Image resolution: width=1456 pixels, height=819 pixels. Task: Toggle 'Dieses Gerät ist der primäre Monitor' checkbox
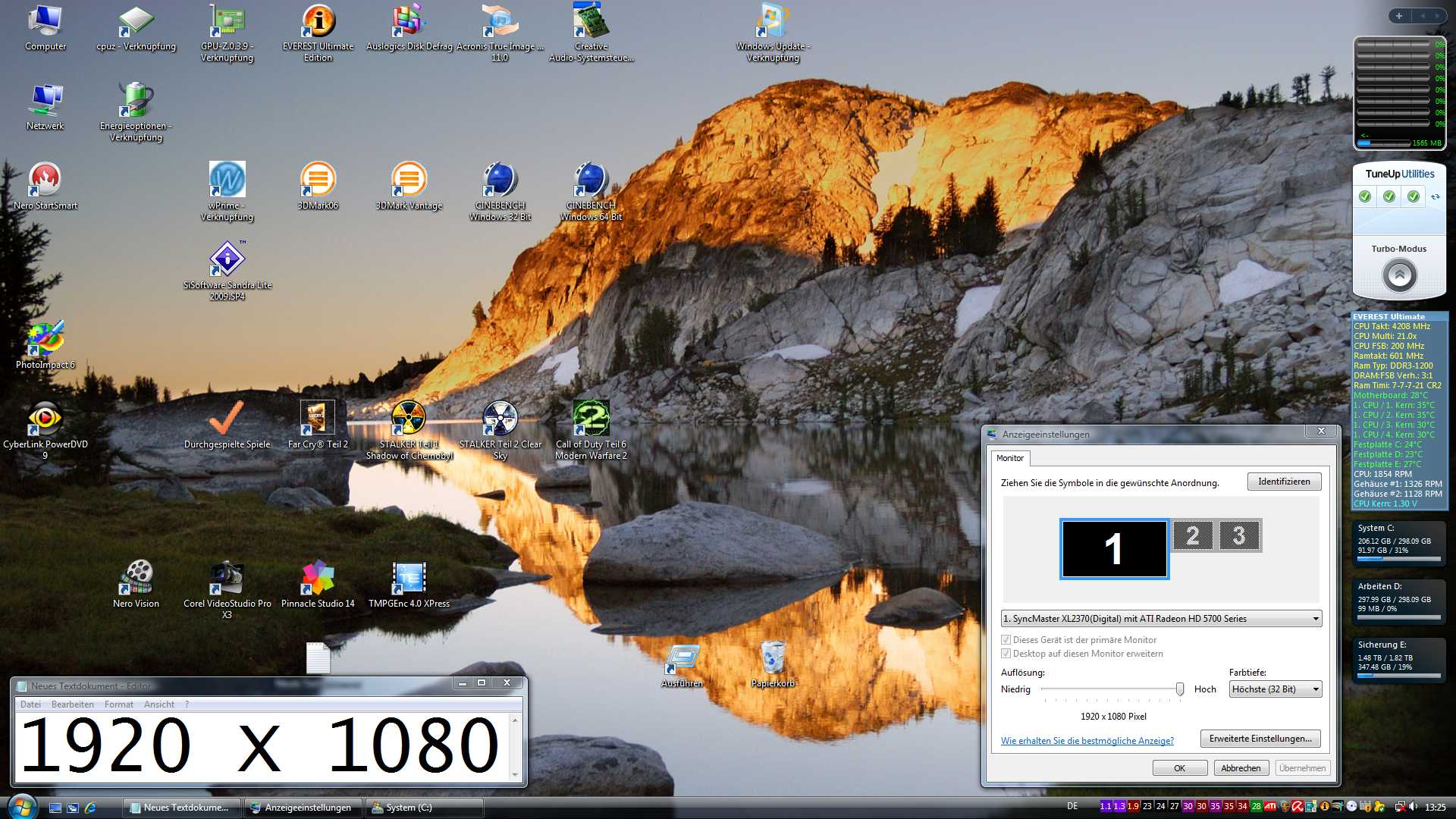point(1006,640)
